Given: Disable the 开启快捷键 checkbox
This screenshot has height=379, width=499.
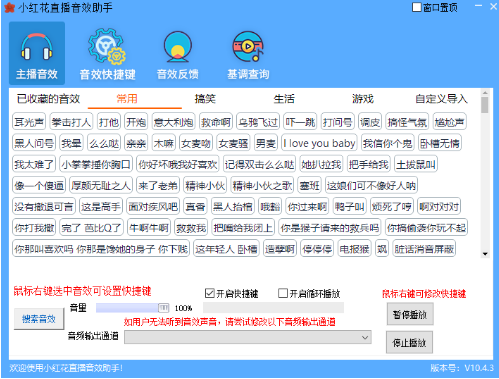Looking at the screenshot, I should [209, 293].
